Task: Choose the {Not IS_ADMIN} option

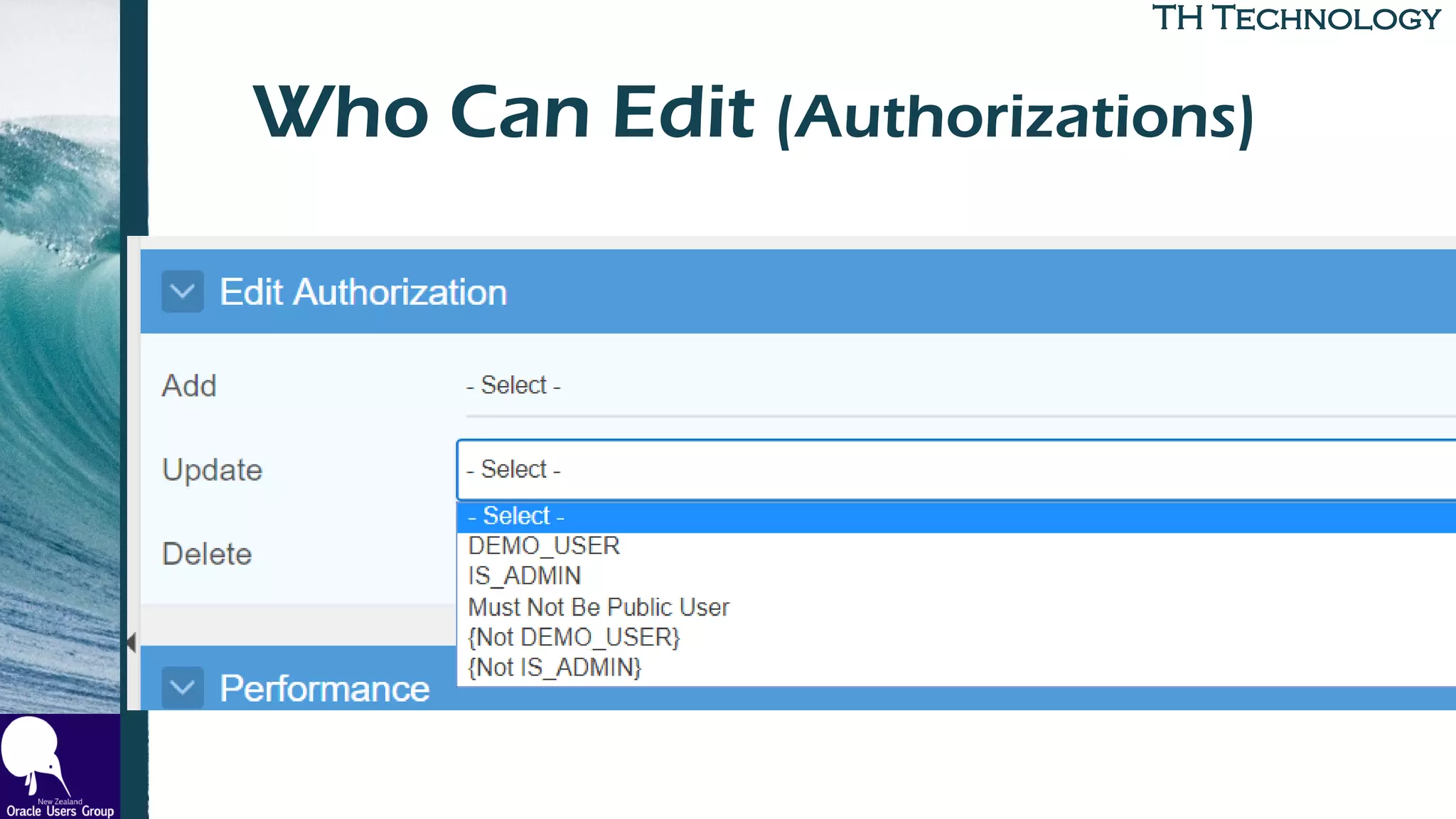Action: (x=957, y=668)
